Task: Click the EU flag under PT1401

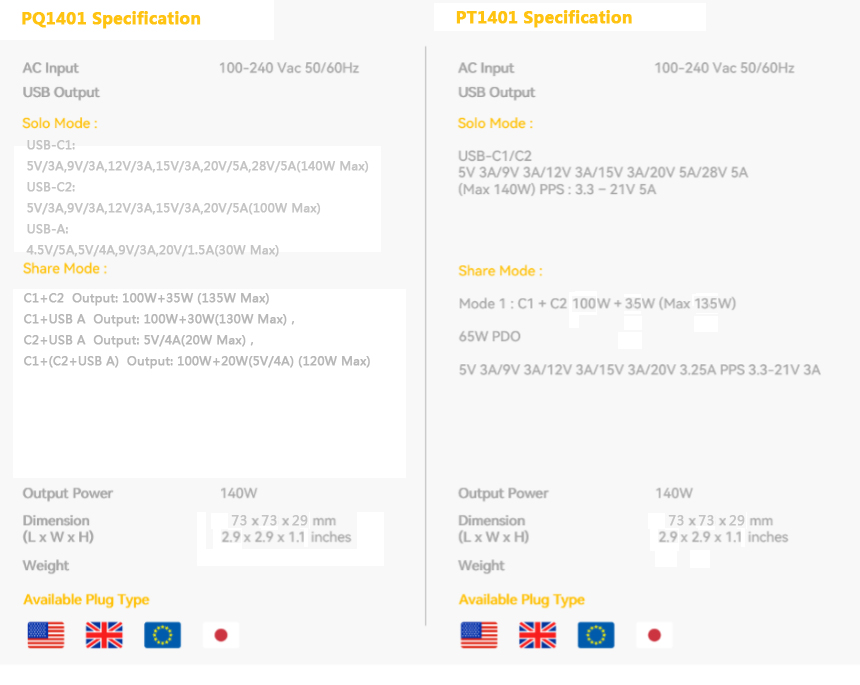Action: tap(596, 635)
